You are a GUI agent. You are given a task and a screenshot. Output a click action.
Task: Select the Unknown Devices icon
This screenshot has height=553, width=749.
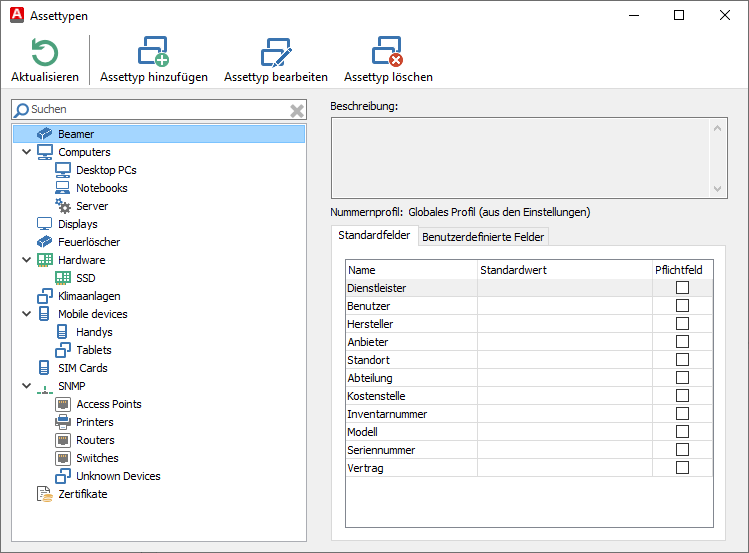(x=63, y=476)
